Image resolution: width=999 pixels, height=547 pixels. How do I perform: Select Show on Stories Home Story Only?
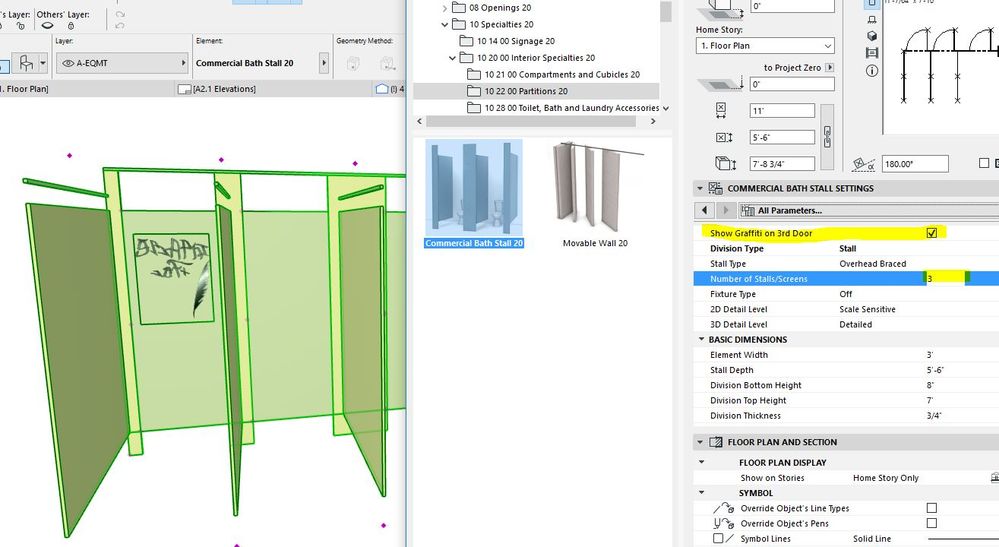(x=846, y=478)
